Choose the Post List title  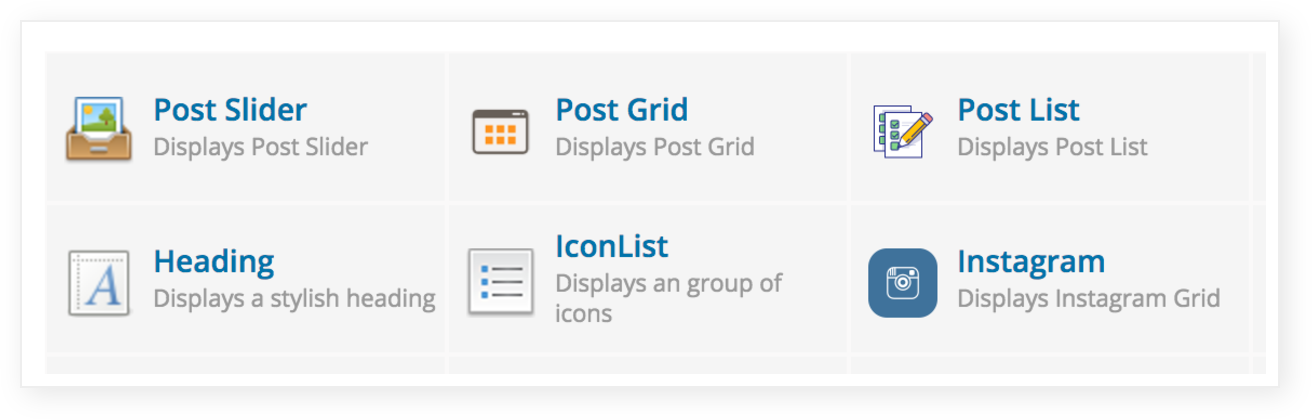(x=1019, y=109)
